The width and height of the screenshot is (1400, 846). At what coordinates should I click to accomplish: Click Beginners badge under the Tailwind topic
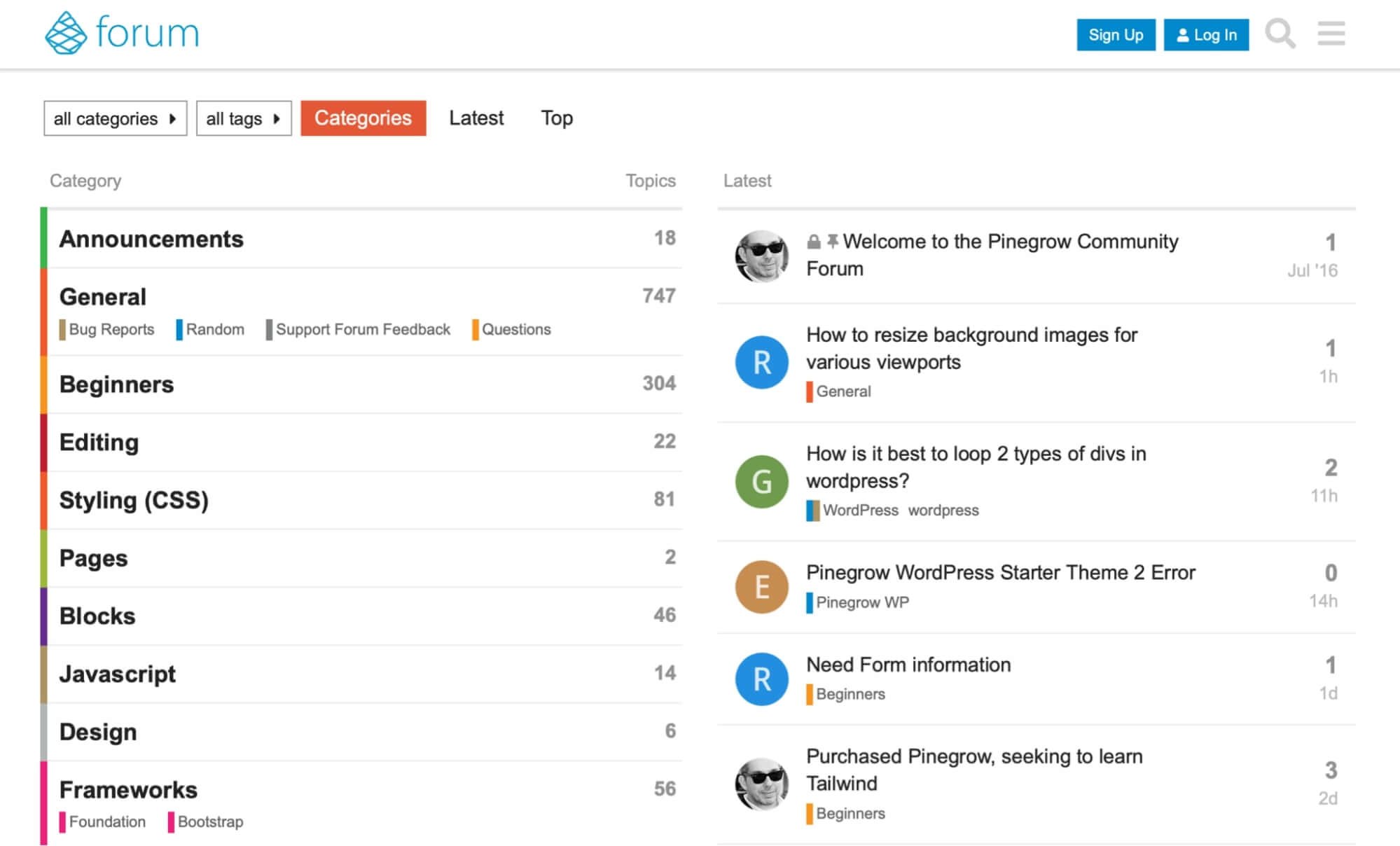(x=846, y=813)
